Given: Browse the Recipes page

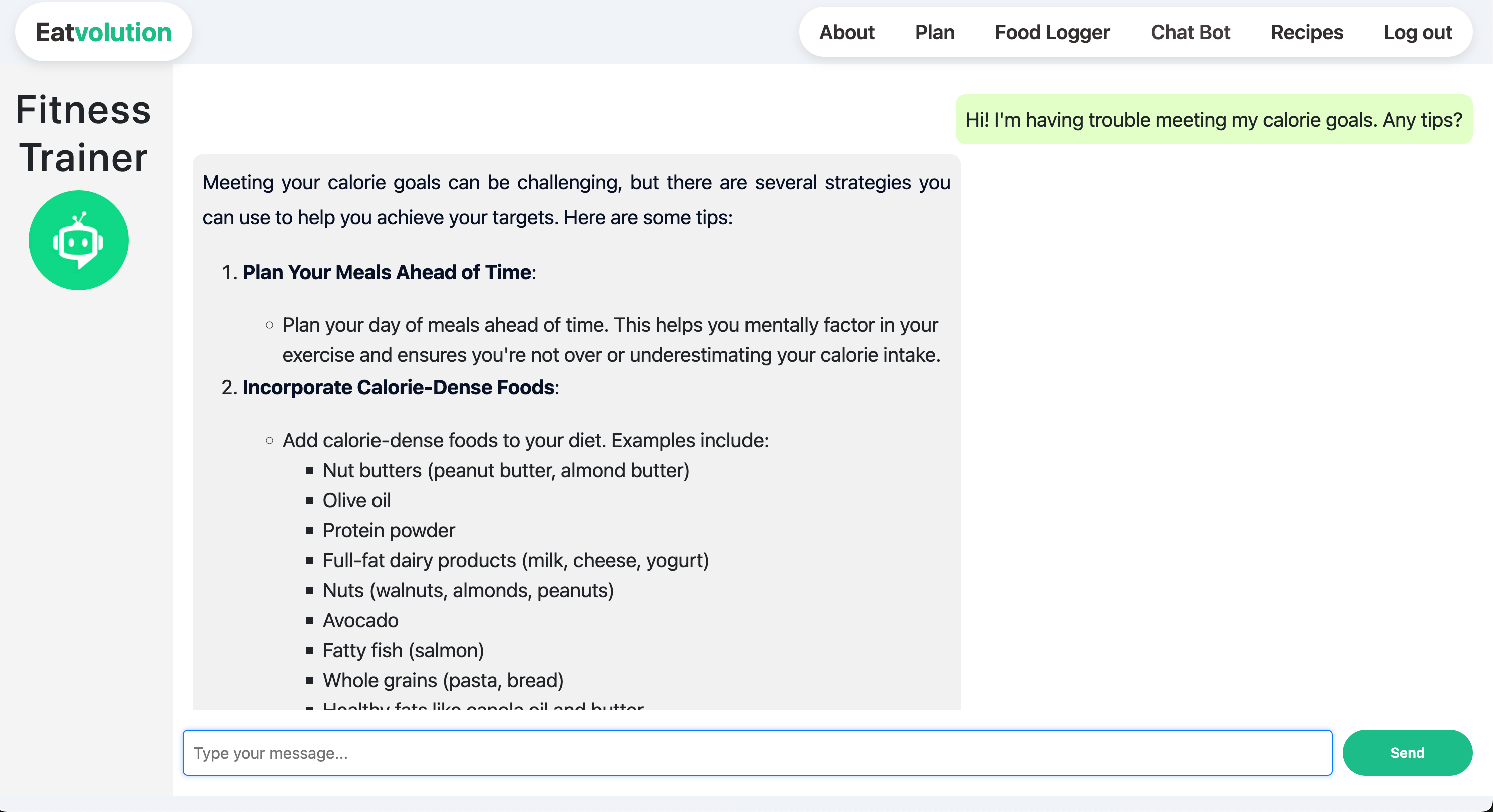Looking at the screenshot, I should coord(1306,32).
